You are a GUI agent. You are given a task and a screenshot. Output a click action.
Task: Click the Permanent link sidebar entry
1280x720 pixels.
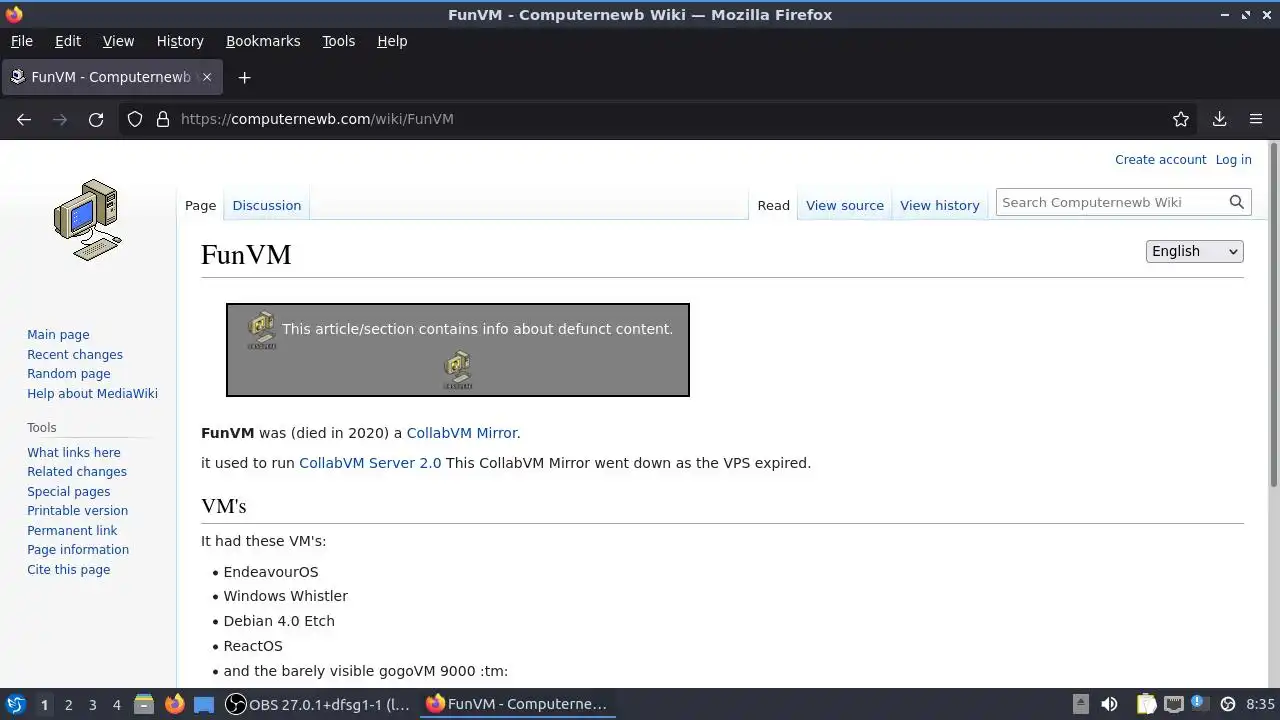pyautogui.click(x=72, y=531)
